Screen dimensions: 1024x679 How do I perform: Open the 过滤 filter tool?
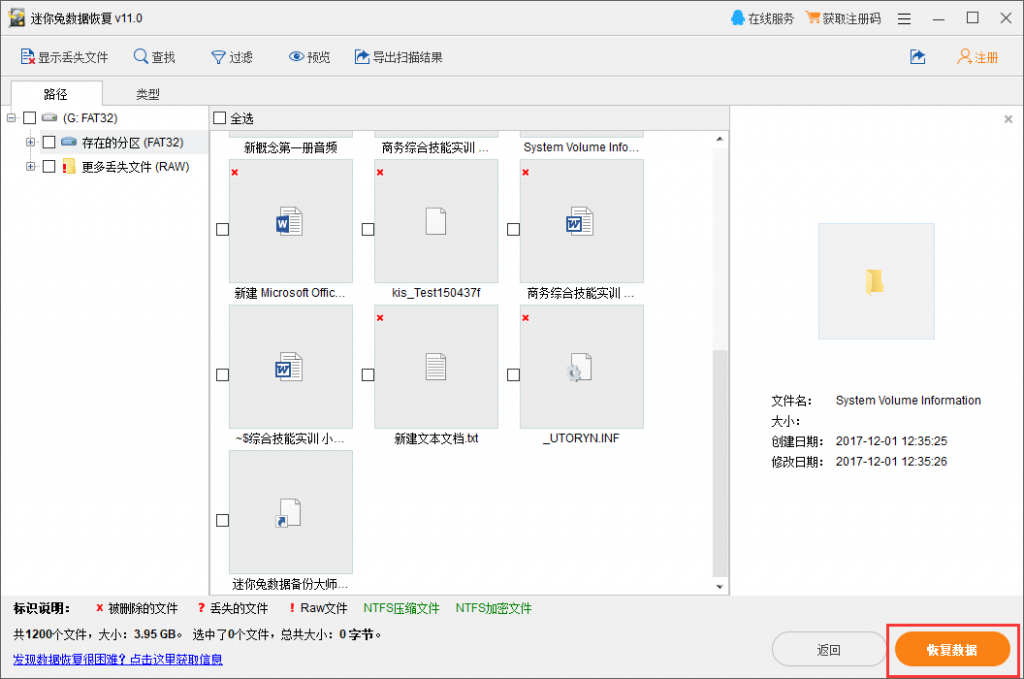pos(232,57)
